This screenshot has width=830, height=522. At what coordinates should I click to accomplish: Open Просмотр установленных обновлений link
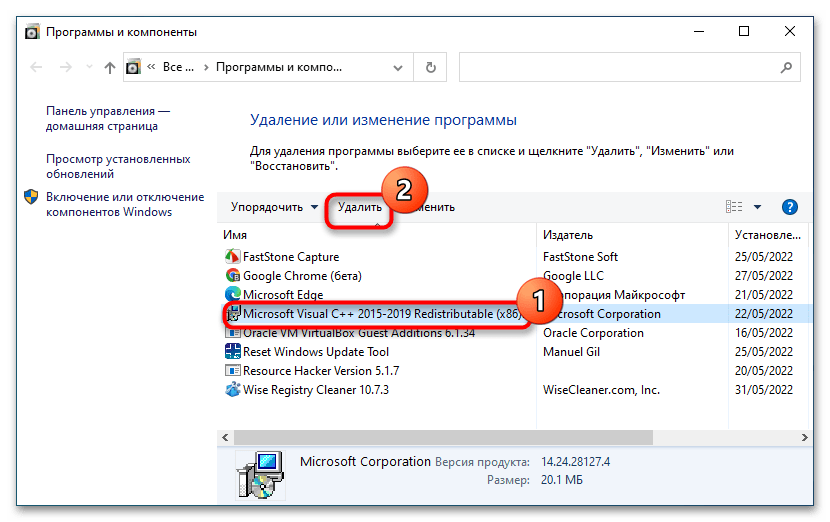pyautogui.click(x=117, y=165)
